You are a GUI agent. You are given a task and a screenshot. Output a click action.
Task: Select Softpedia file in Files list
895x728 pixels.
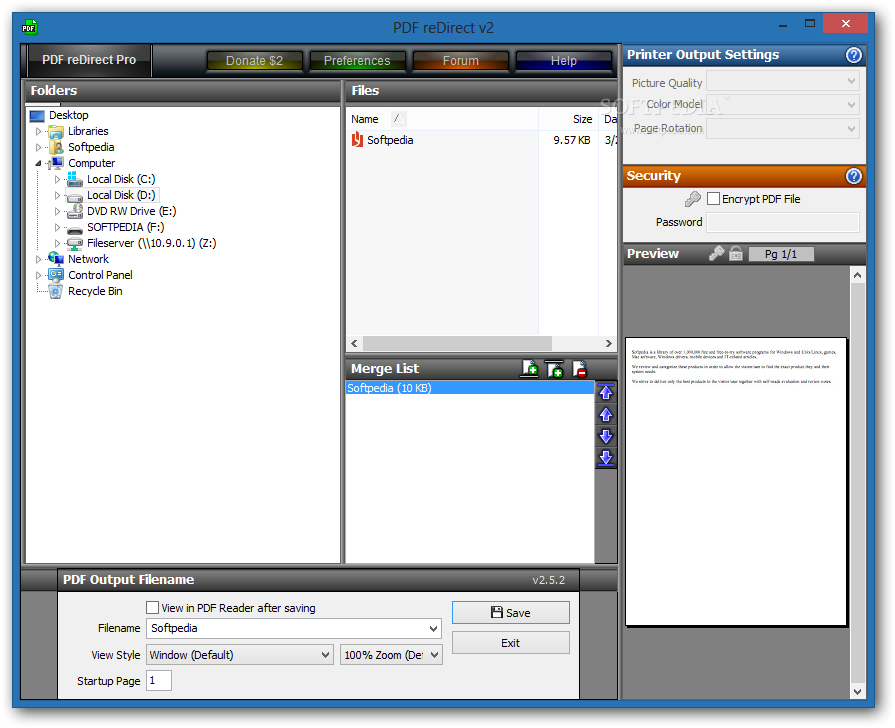[390, 140]
